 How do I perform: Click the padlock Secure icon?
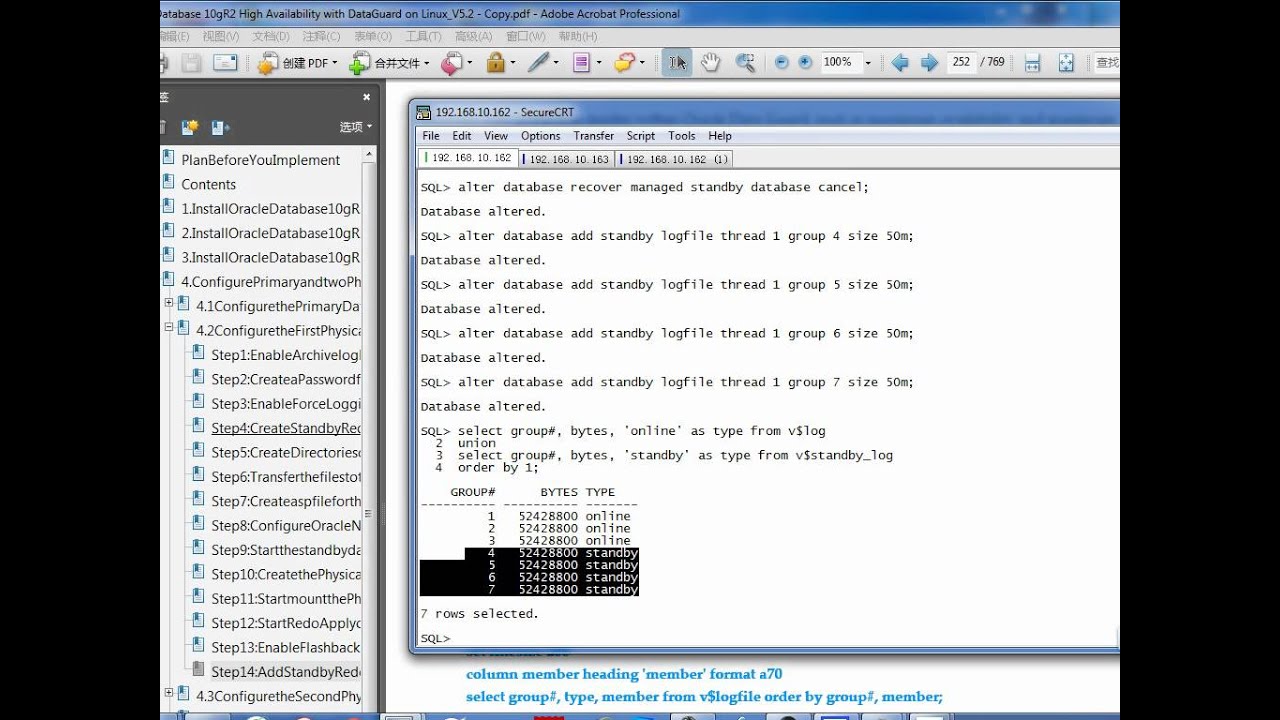point(495,62)
